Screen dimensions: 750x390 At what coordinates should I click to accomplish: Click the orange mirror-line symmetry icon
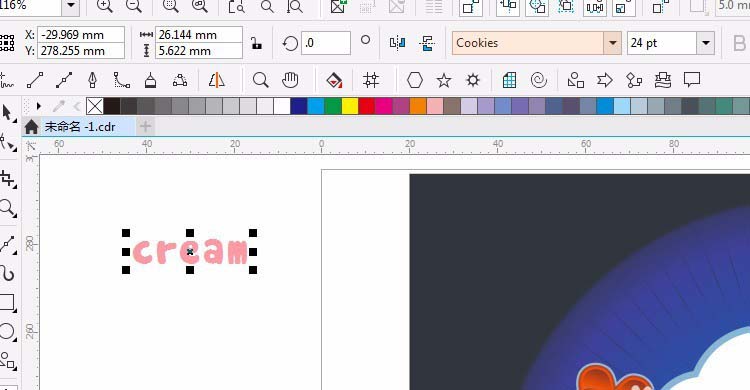tap(217, 80)
